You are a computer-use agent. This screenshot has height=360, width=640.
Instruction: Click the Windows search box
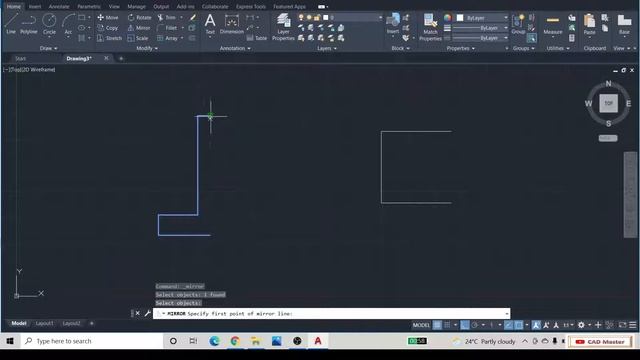click(x=91, y=341)
